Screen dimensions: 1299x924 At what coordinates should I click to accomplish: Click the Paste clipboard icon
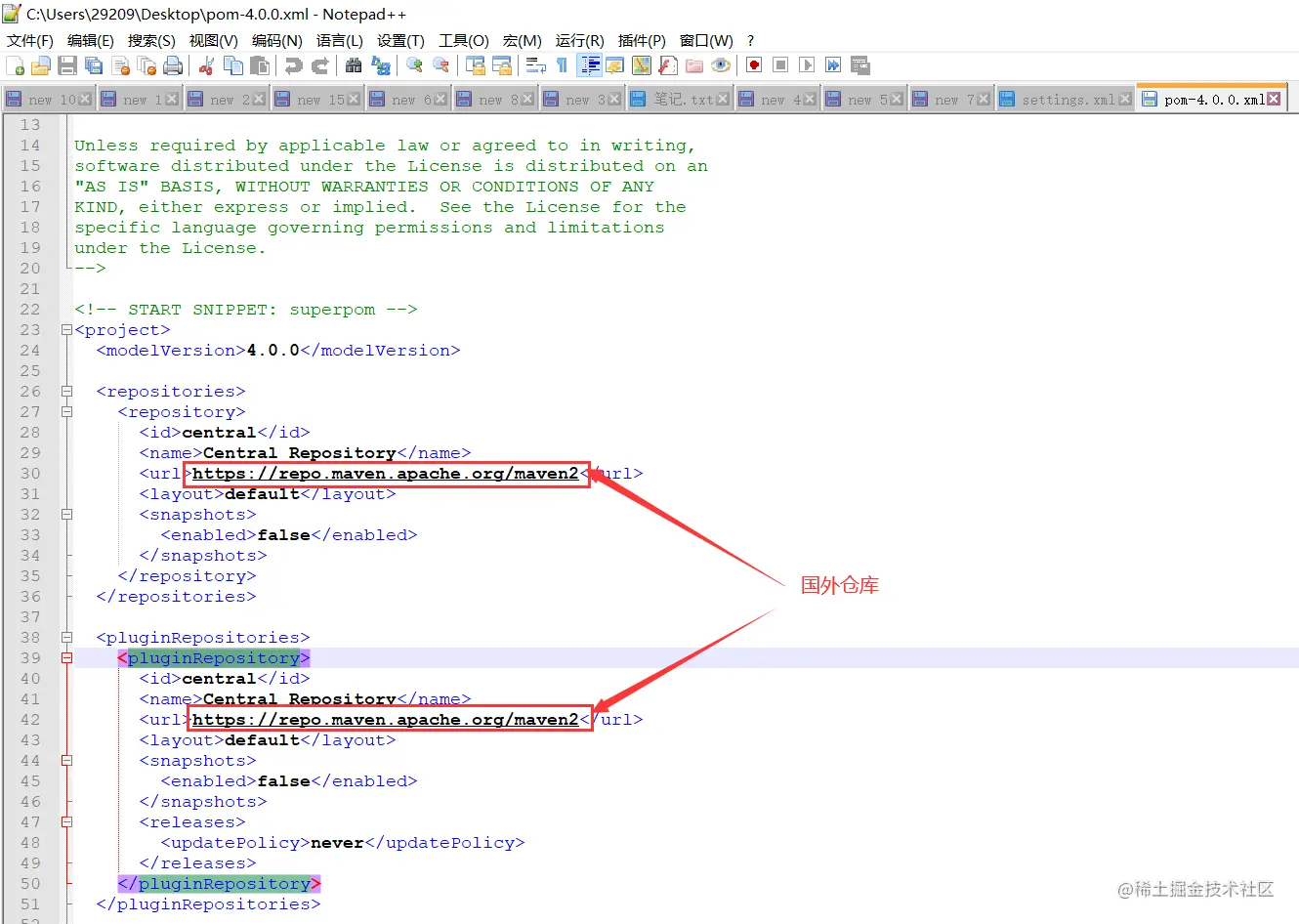tap(260, 65)
